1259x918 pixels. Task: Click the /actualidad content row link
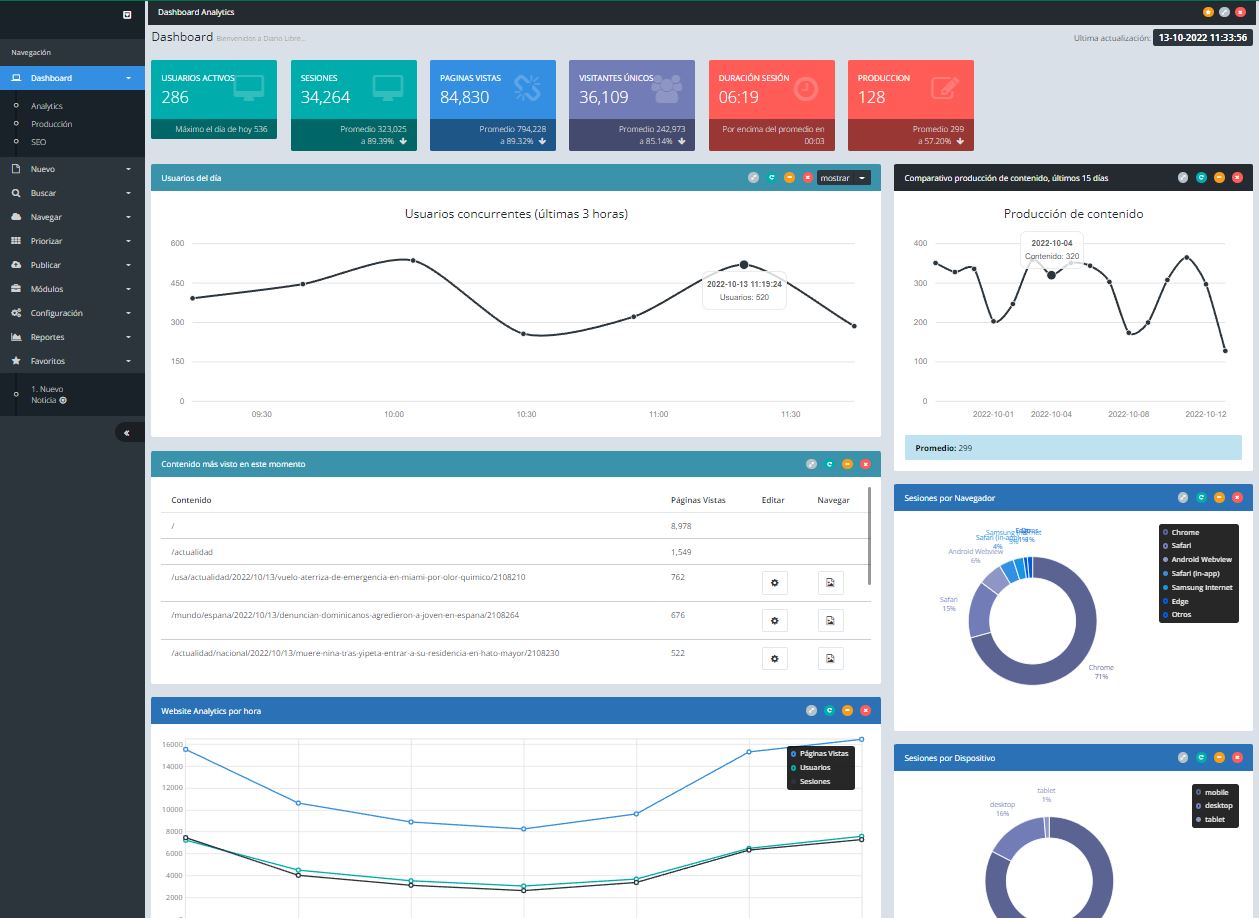(192, 552)
